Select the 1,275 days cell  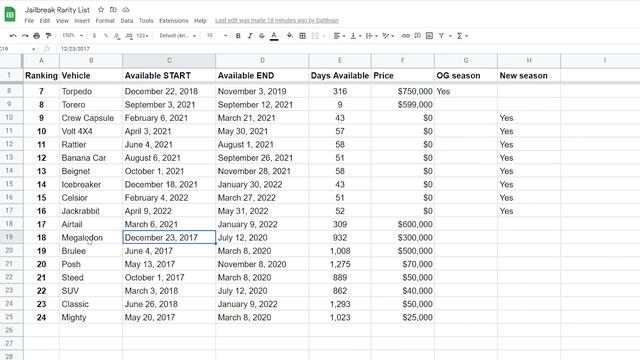340,264
